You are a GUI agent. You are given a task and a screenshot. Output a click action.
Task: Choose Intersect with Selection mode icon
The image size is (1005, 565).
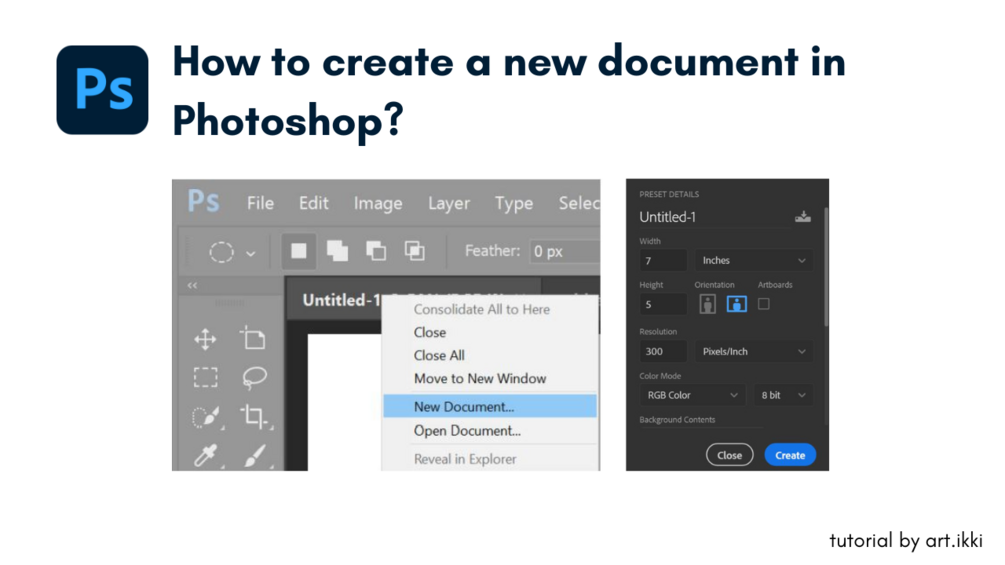coord(415,251)
